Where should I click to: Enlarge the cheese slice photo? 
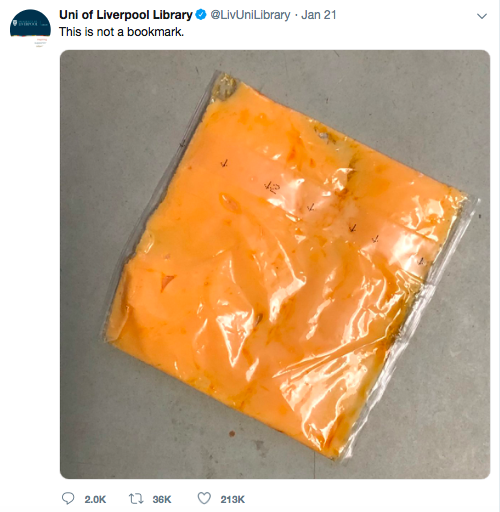click(275, 264)
